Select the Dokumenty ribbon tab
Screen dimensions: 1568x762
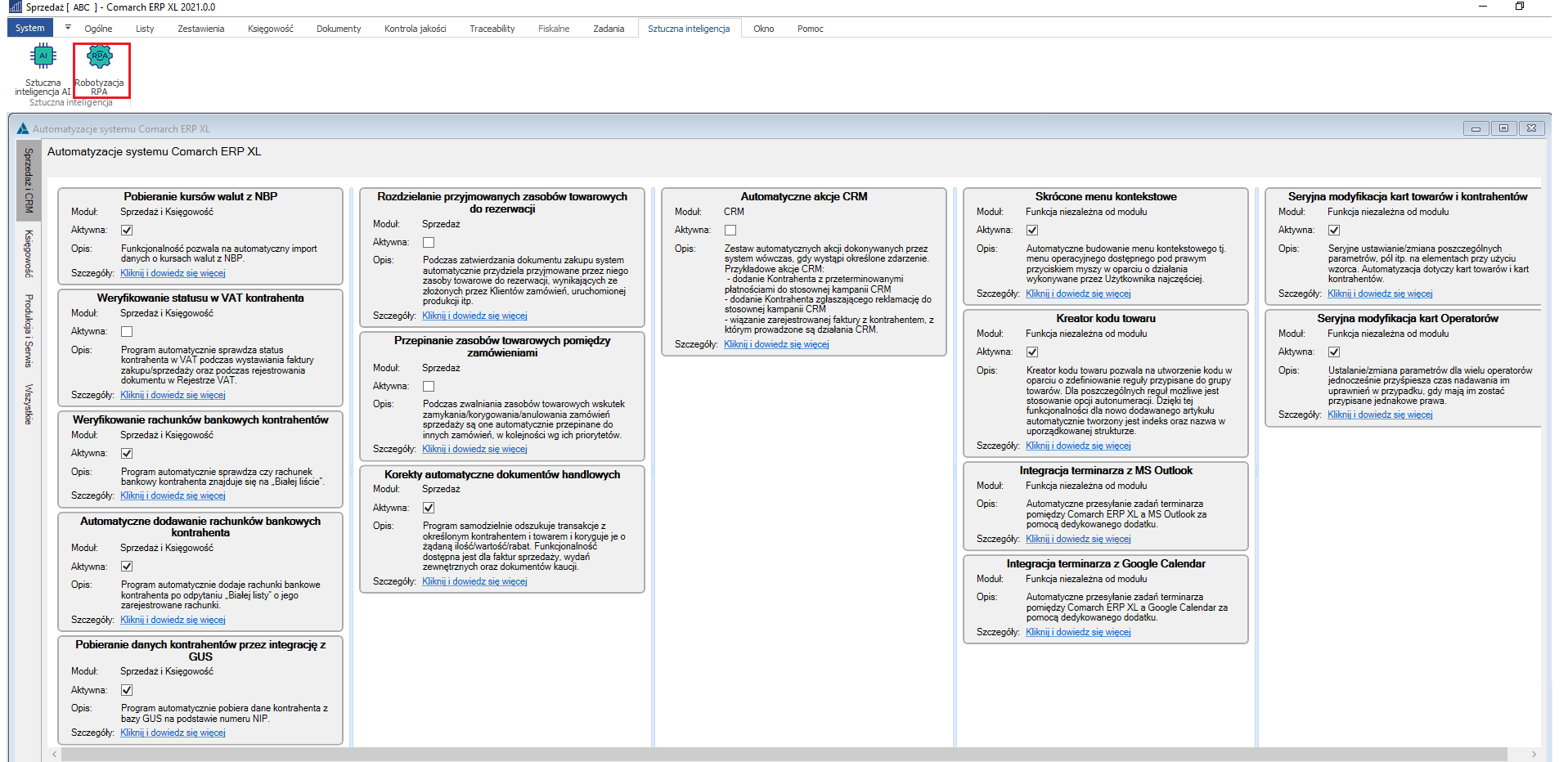click(339, 29)
